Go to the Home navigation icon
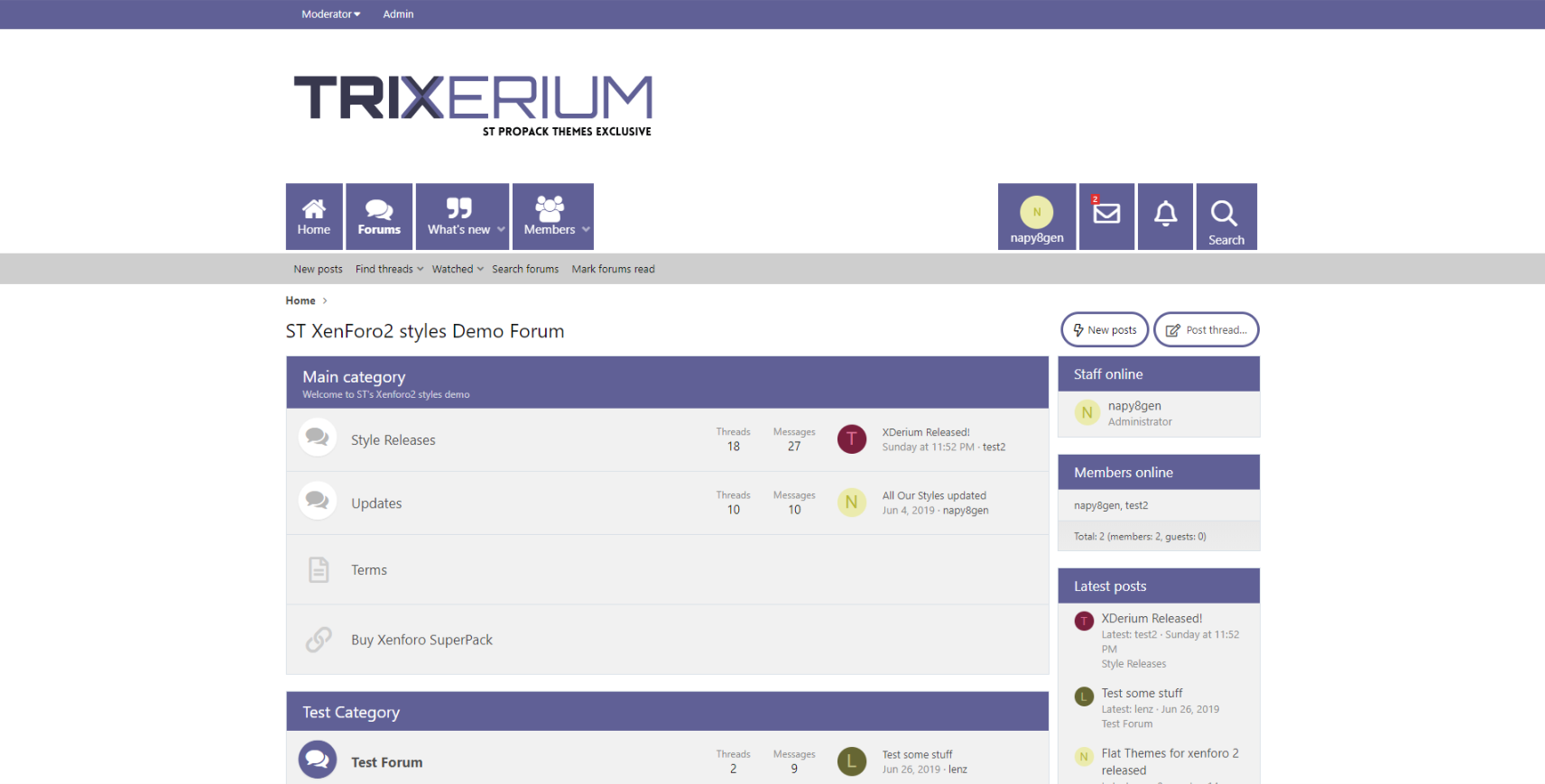Screen dimensions: 1545x784 314,217
